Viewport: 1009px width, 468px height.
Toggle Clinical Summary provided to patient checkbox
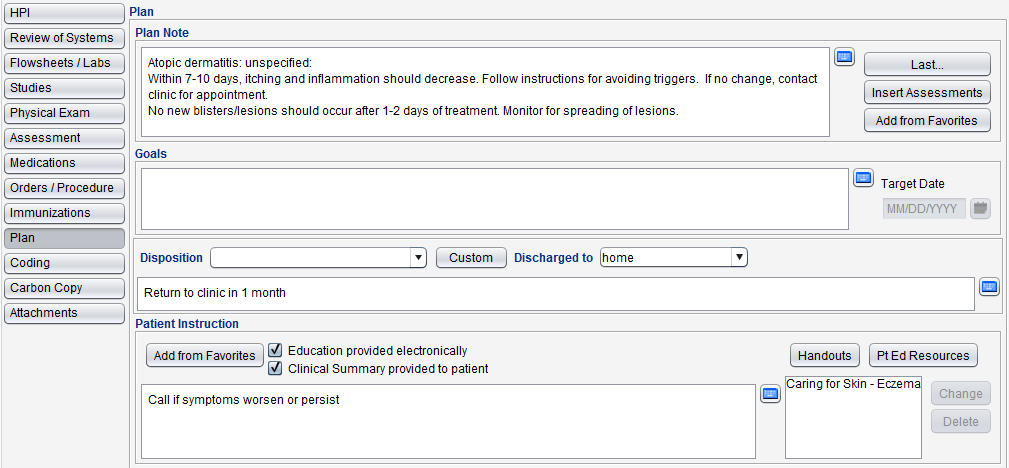pyautogui.click(x=275, y=368)
